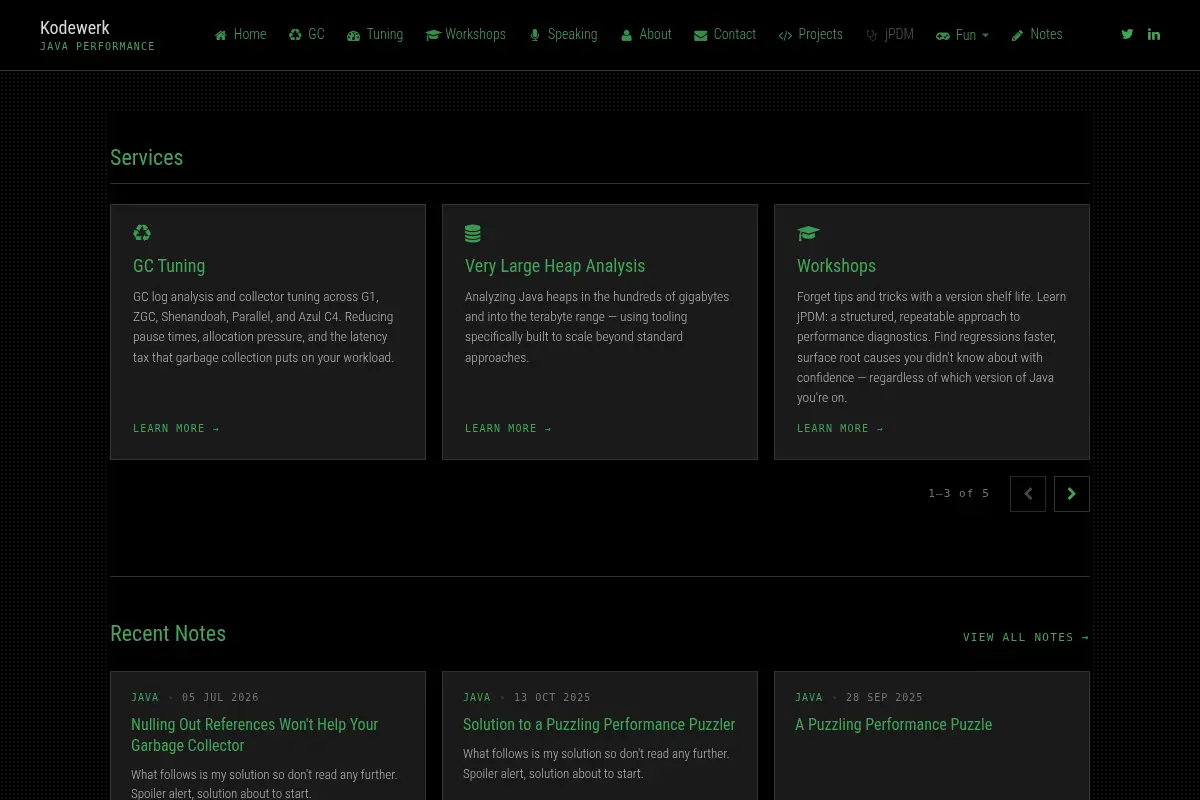1200x800 pixels.
Task: Click the database stack icon on Heap Analysis card
Action: [473, 233]
